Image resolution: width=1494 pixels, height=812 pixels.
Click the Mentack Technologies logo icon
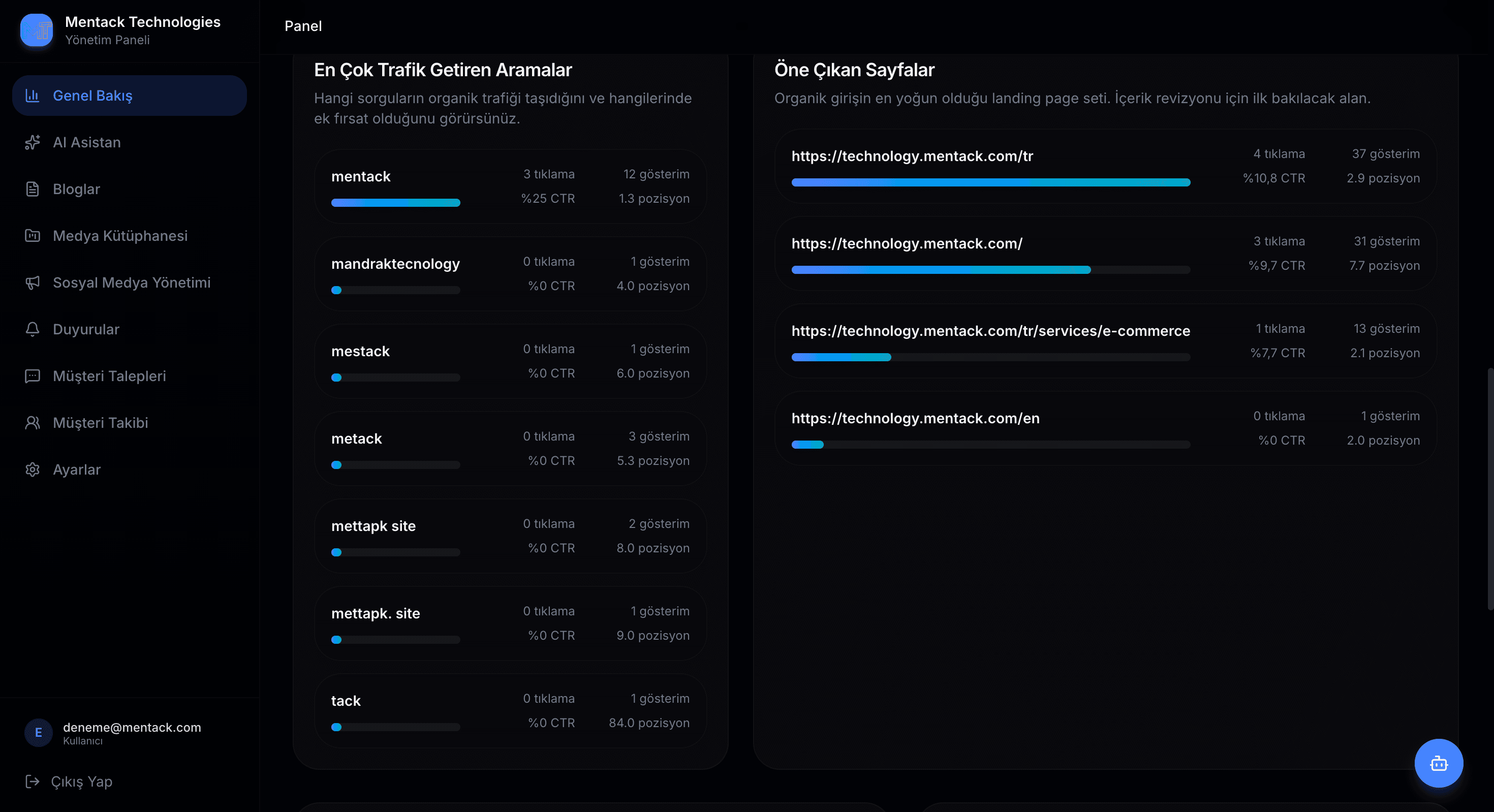[x=37, y=30]
